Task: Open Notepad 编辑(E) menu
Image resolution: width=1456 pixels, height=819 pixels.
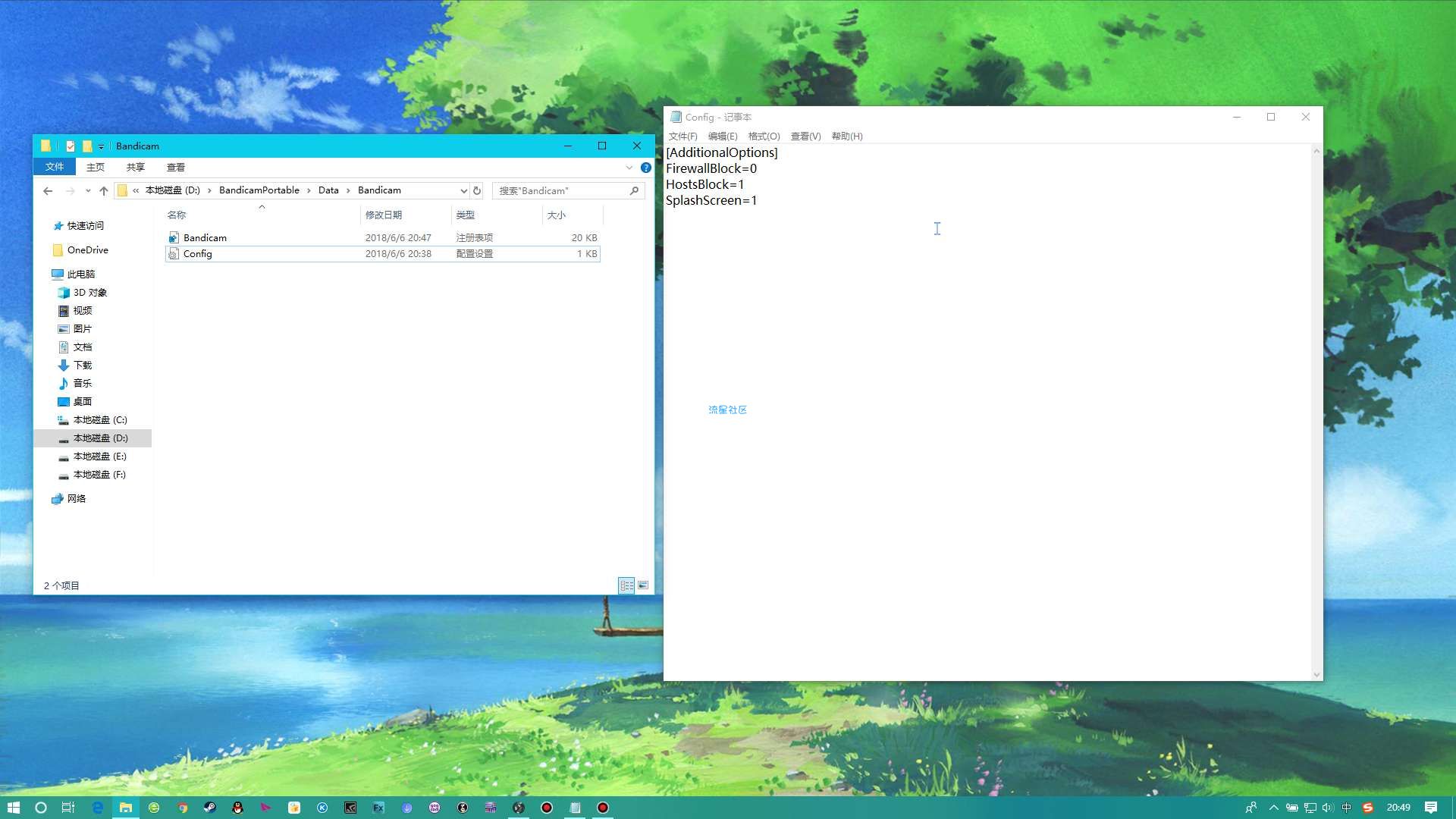Action: tap(723, 136)
